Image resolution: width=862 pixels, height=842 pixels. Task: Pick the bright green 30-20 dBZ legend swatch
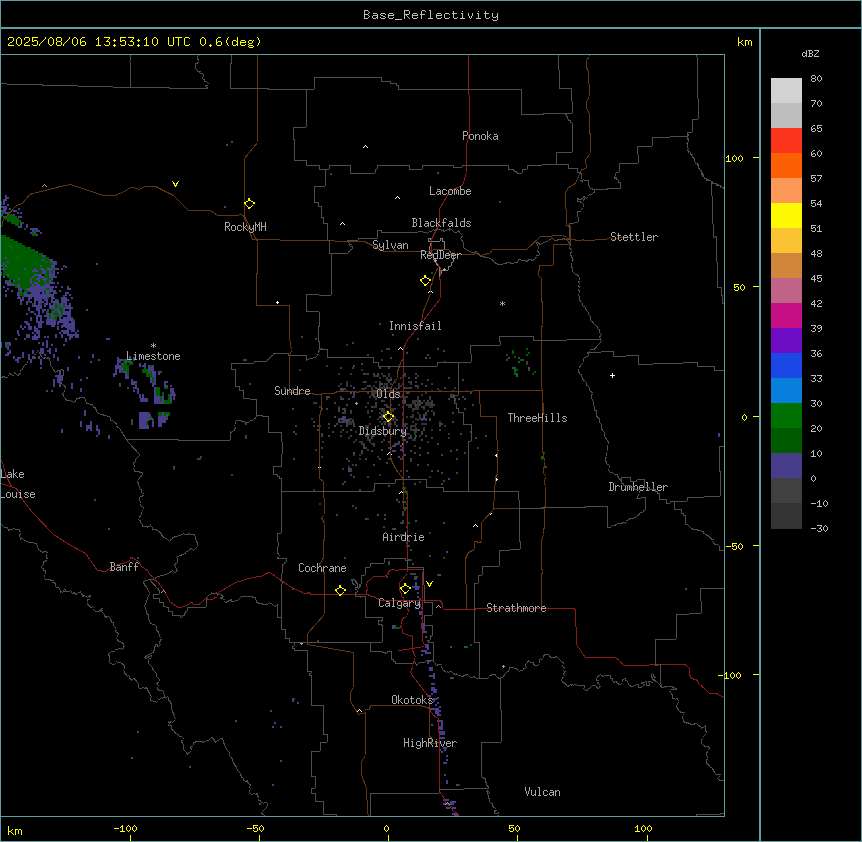coord(786,416)
